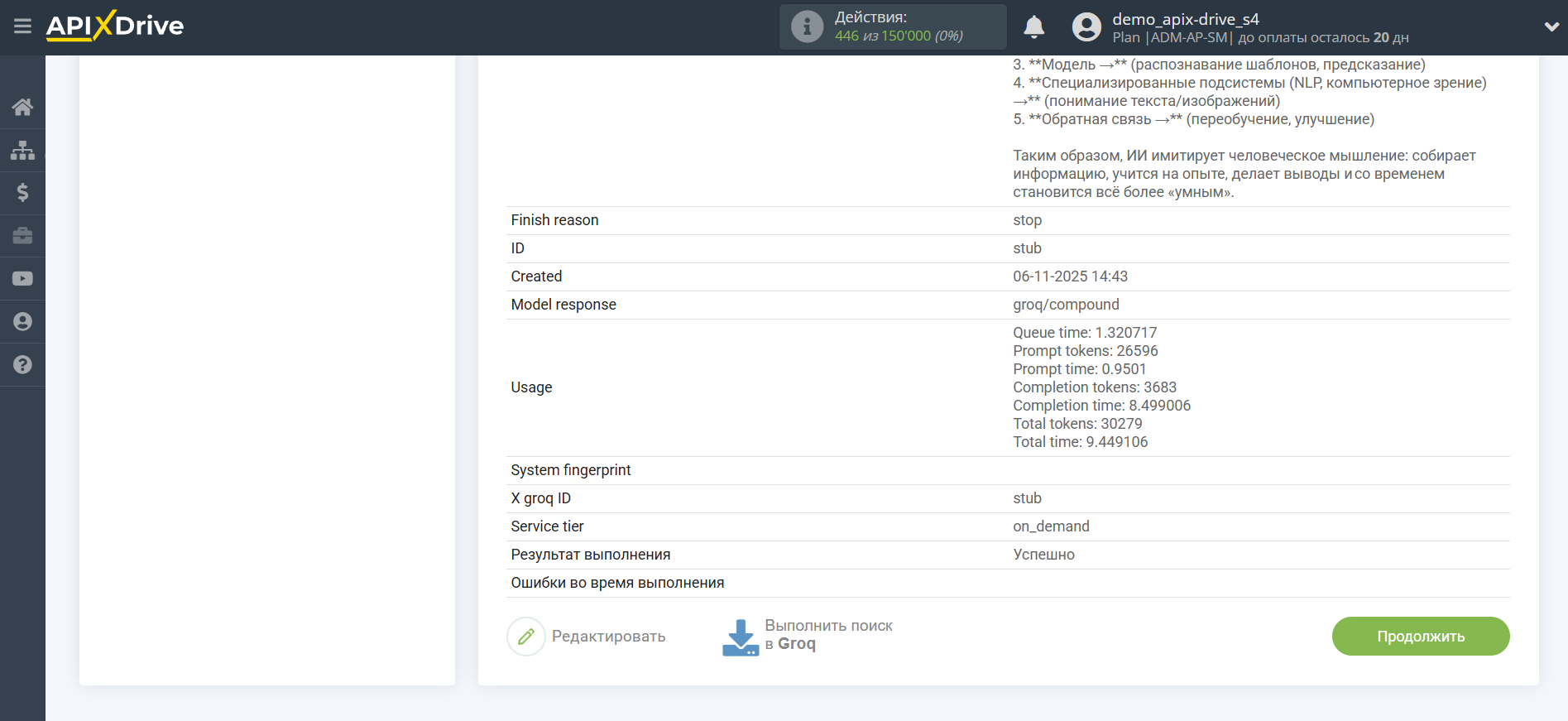Click Выполнить поиск в Groq
Image resolution: width=1568 pixels, height=721 pixels.
tap(808, 636)
